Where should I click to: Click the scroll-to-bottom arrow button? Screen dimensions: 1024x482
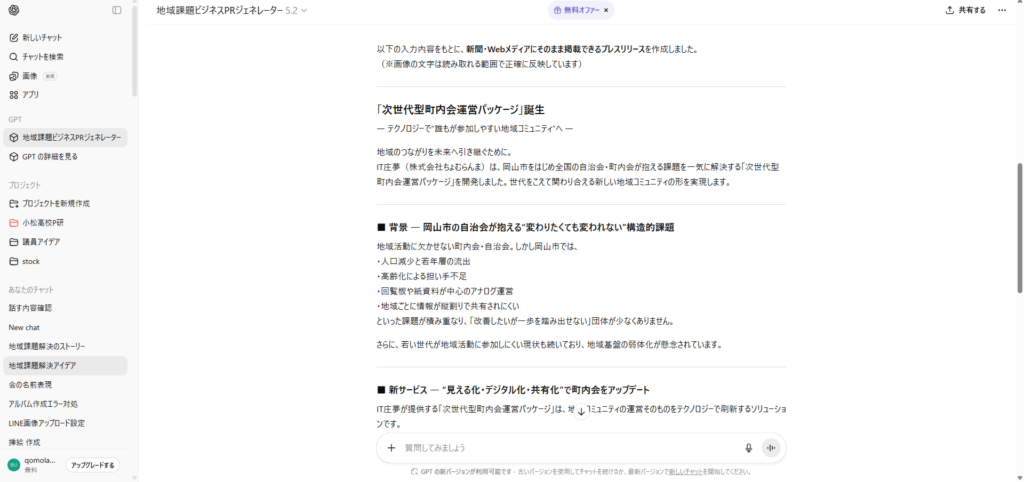click(x=581, y=411)
